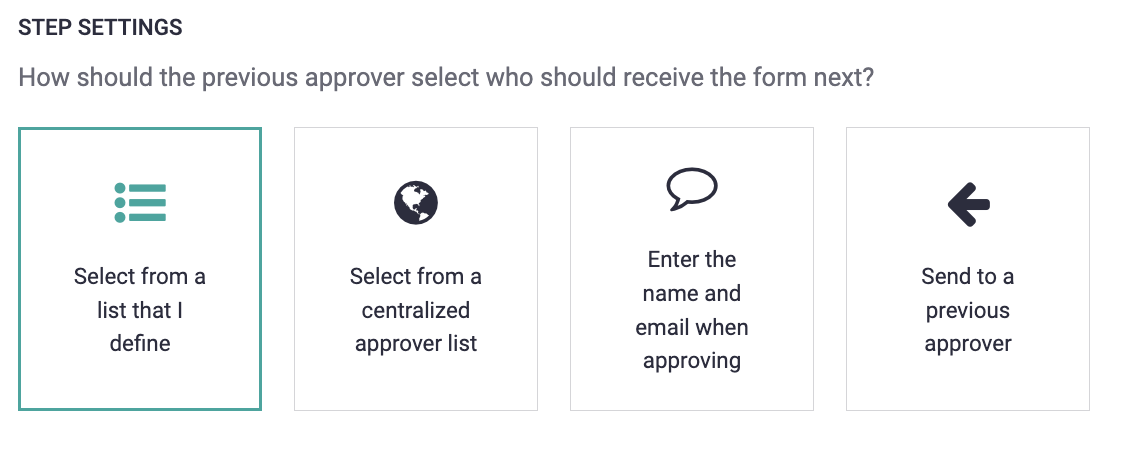Choose the 'Send to a previous approver' card
Image resolution: width=1128 pixels, height=458 pixels.
pos(968,269)
